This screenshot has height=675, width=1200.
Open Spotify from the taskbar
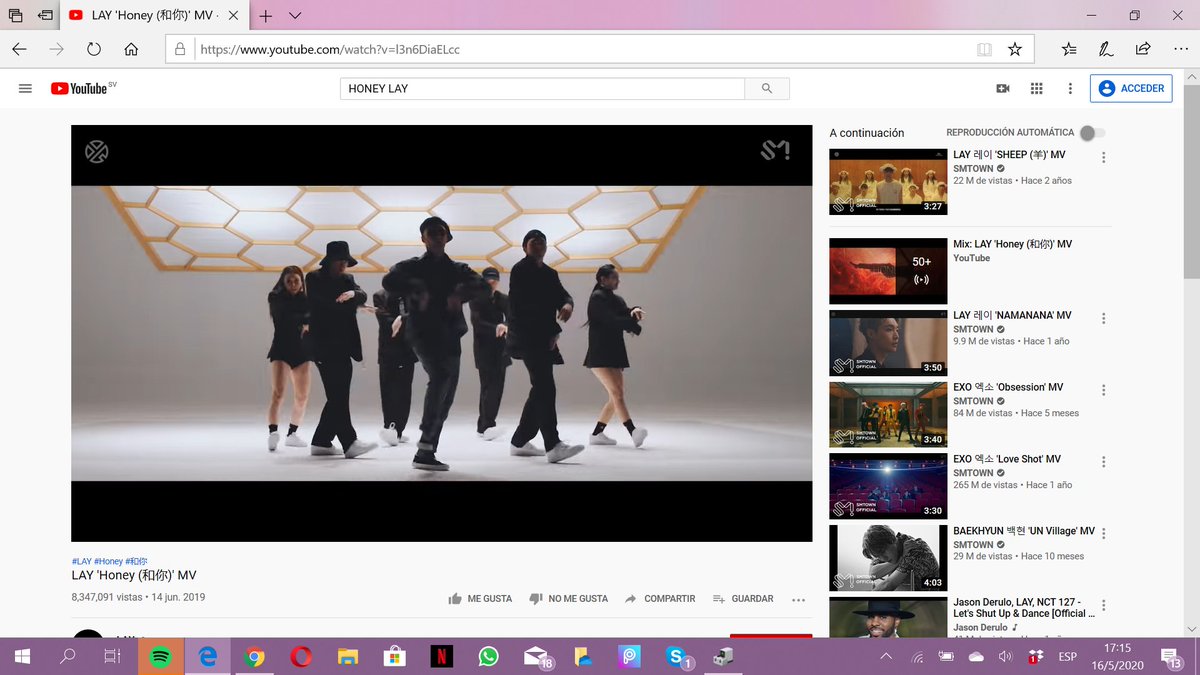(x=160, y=656)
